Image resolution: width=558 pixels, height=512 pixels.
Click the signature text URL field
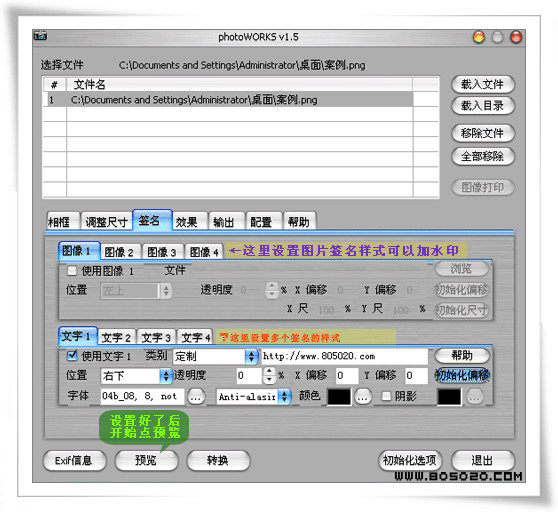coord(344,356)
